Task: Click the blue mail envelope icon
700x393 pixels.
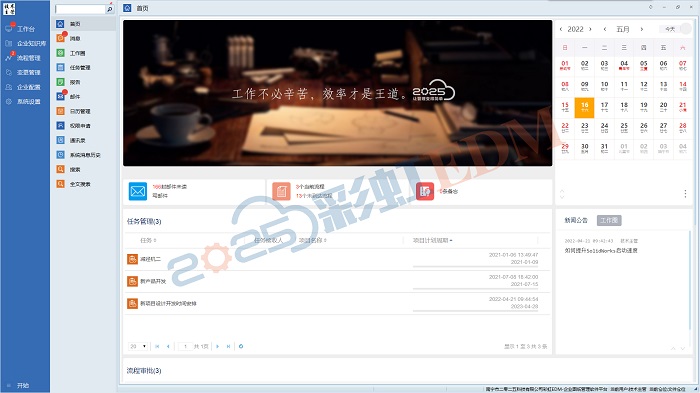Action: pos(138,191)
